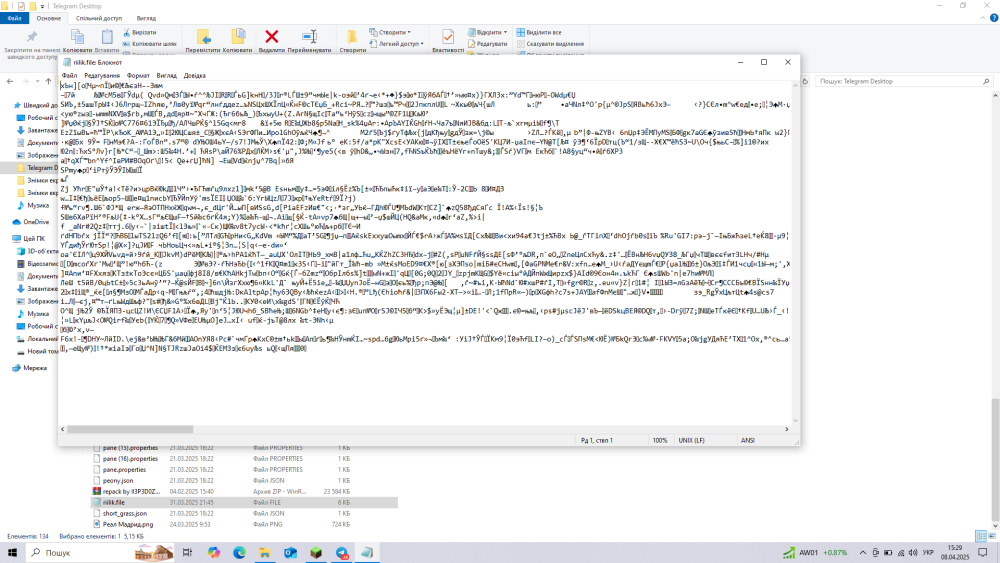Open Notepad's Файл menu
The width and height of the screenshot is (1000, 563).
tap(70, 75)
